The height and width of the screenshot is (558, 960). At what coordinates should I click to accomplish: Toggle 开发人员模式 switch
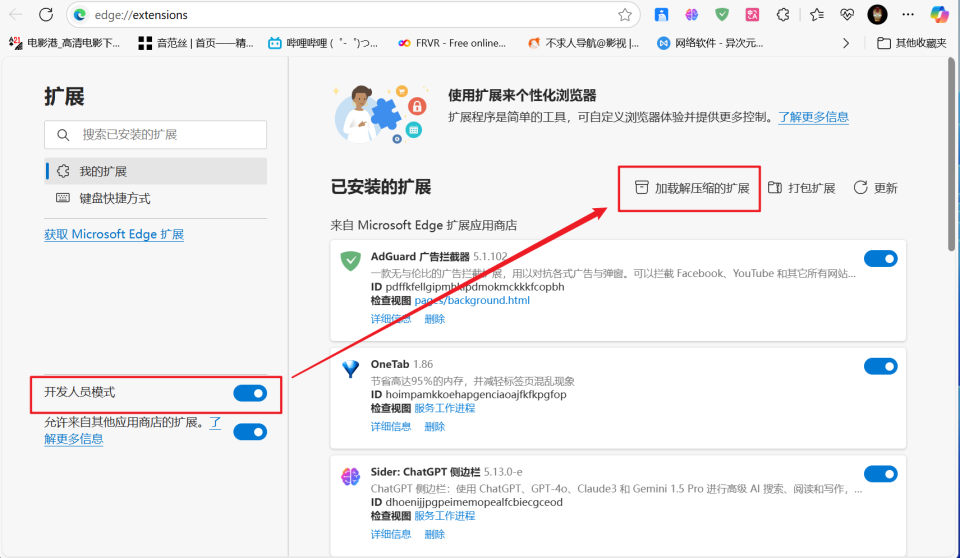[x=250, y=393]
